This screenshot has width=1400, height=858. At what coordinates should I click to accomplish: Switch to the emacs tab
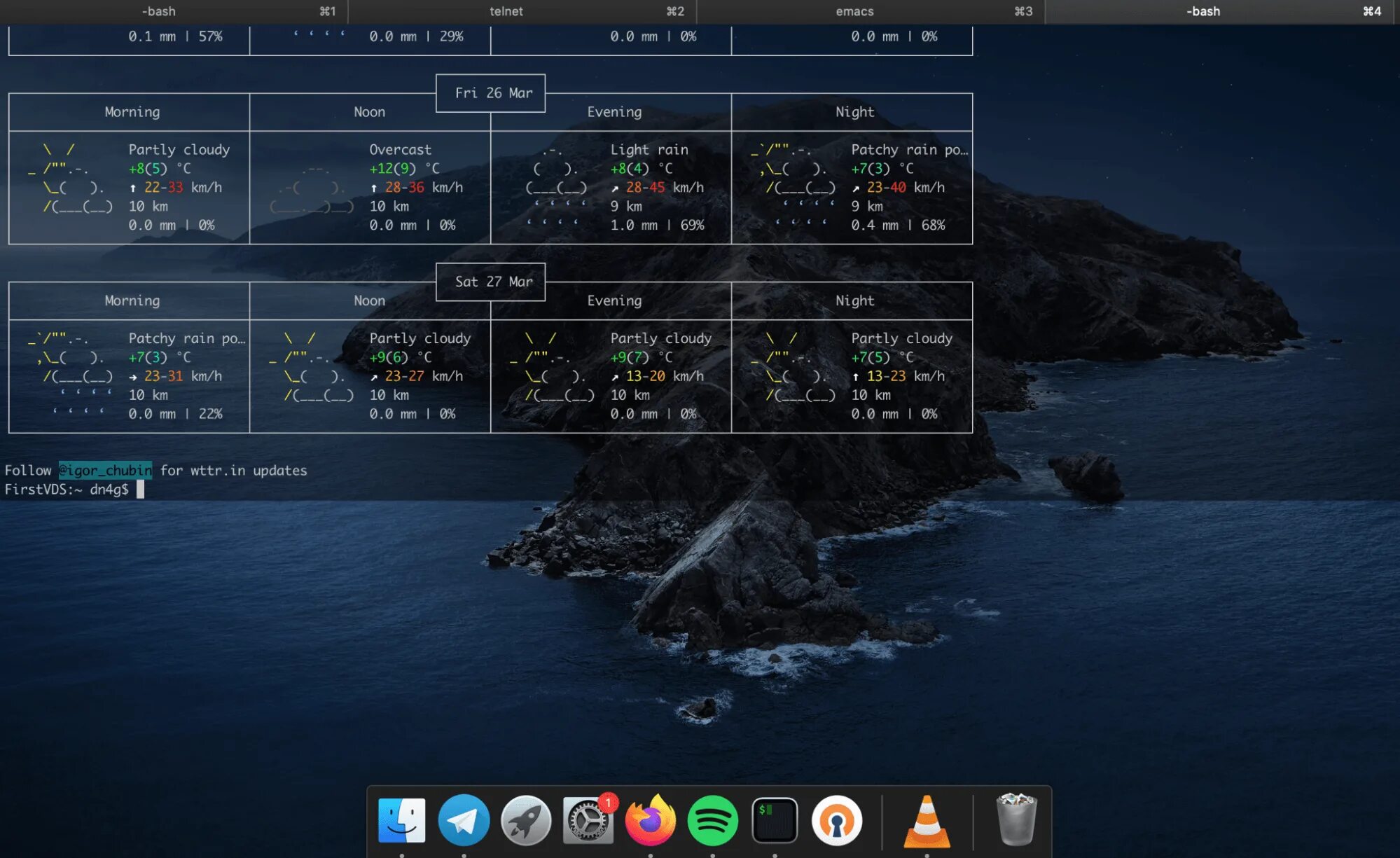coord(854,11)
